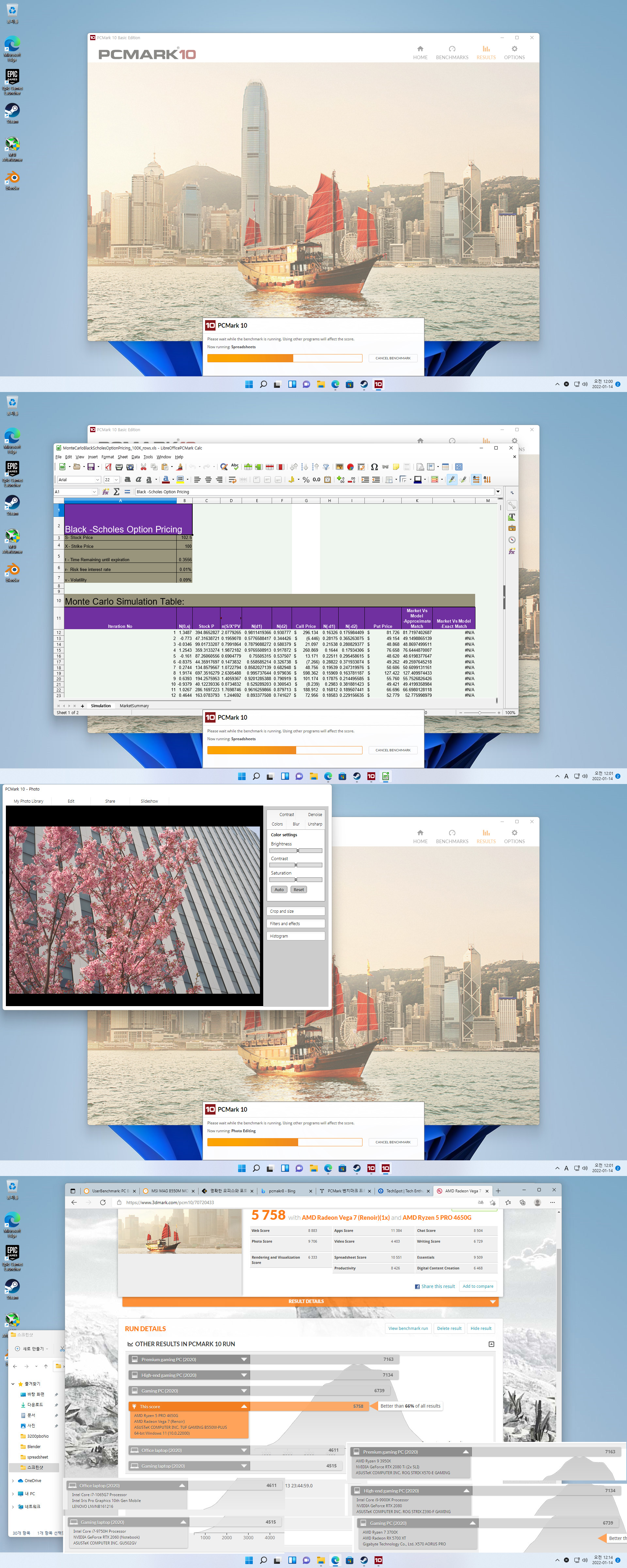Insert special character with Omega icon
Screen dimensions: 627x1568
point(374,467)
